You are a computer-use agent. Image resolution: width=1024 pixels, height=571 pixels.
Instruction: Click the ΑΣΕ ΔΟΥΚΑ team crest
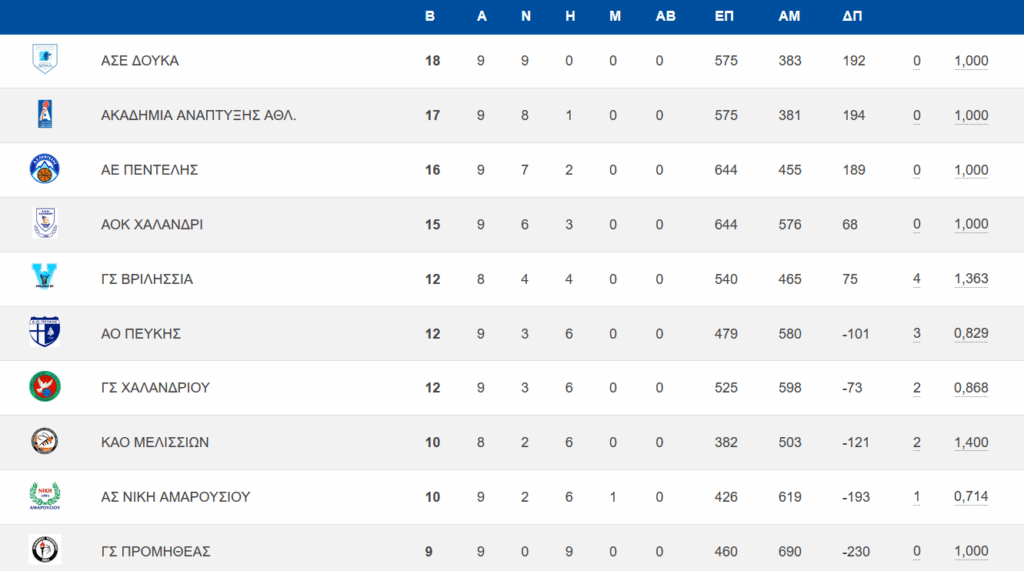[45, 59]
